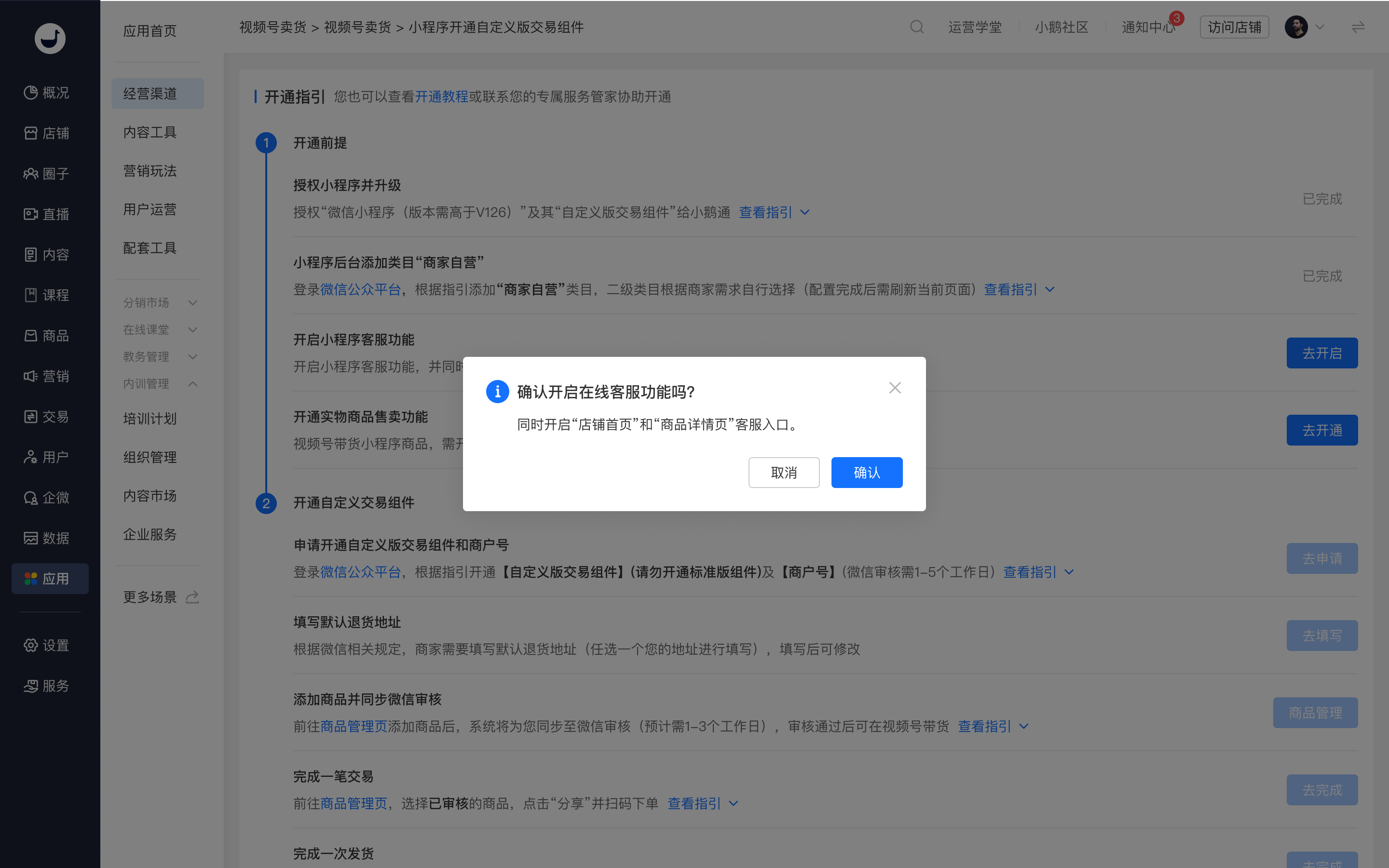1389x868 pixels.
Task: Open the account dropdown arrow beside avatar
Action: [1320, 27]
